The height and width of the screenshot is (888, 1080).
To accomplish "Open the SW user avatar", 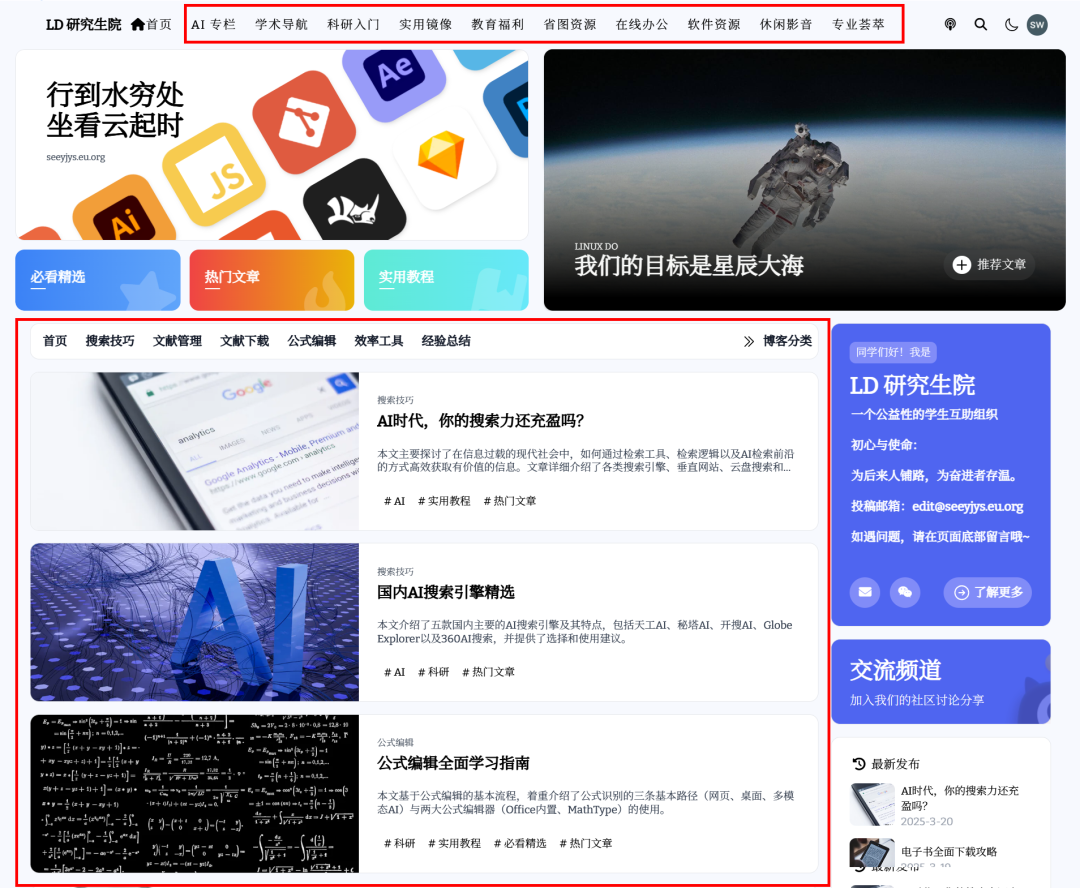I will (1037, 24).
